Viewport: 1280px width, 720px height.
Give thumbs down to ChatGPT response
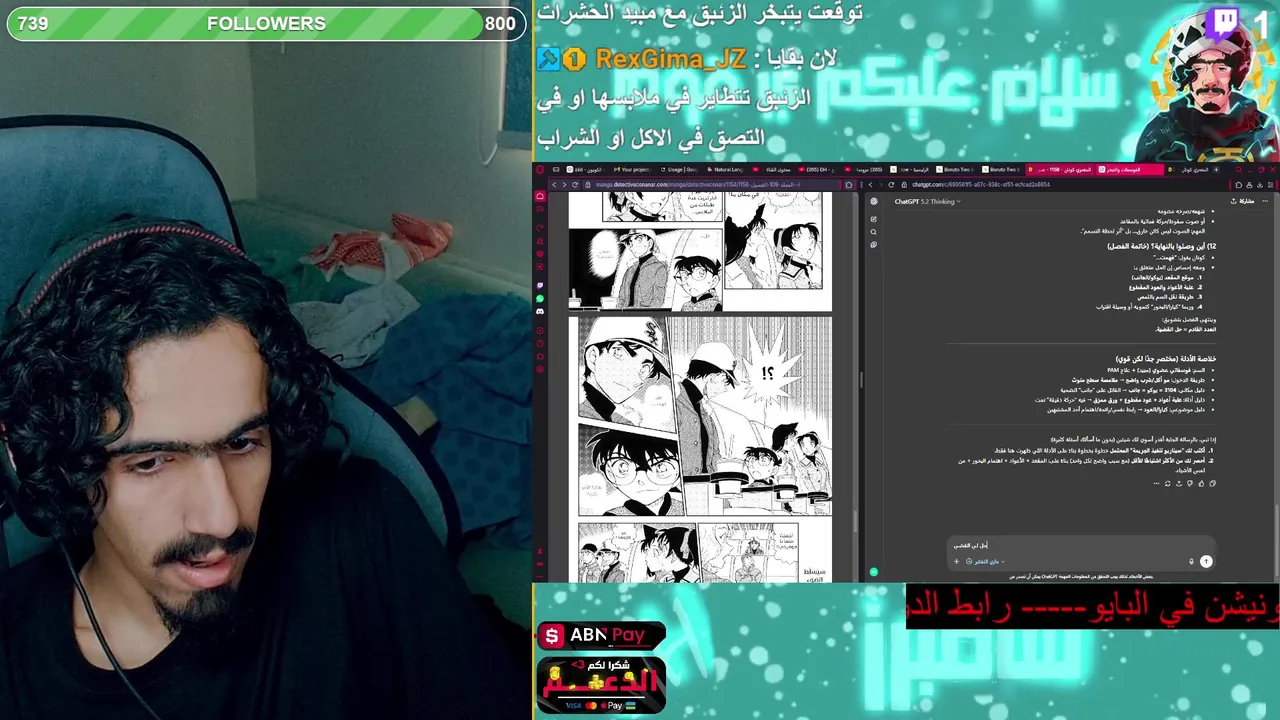point(1190,484)
